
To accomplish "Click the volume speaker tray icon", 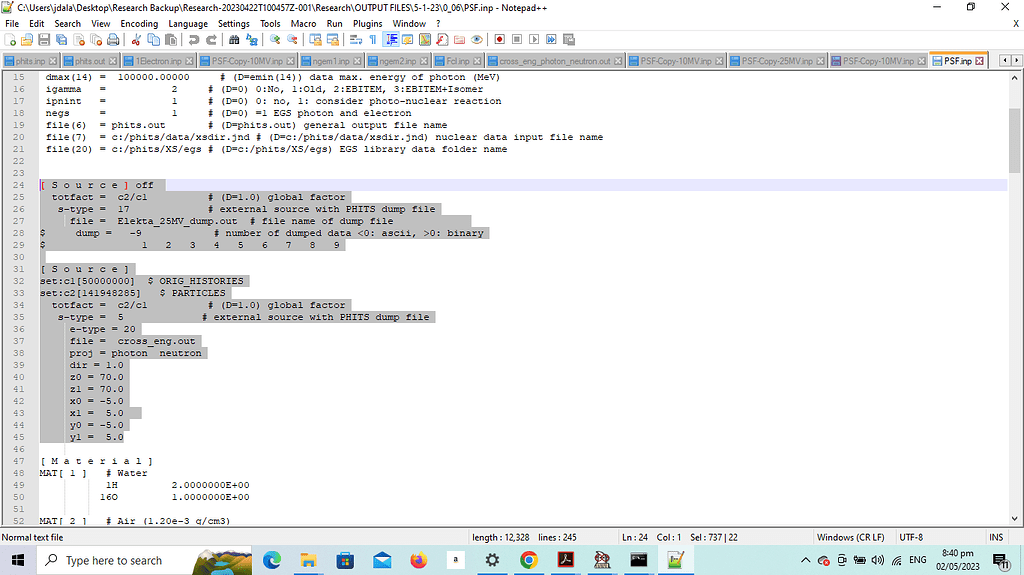I will [878, 560].
